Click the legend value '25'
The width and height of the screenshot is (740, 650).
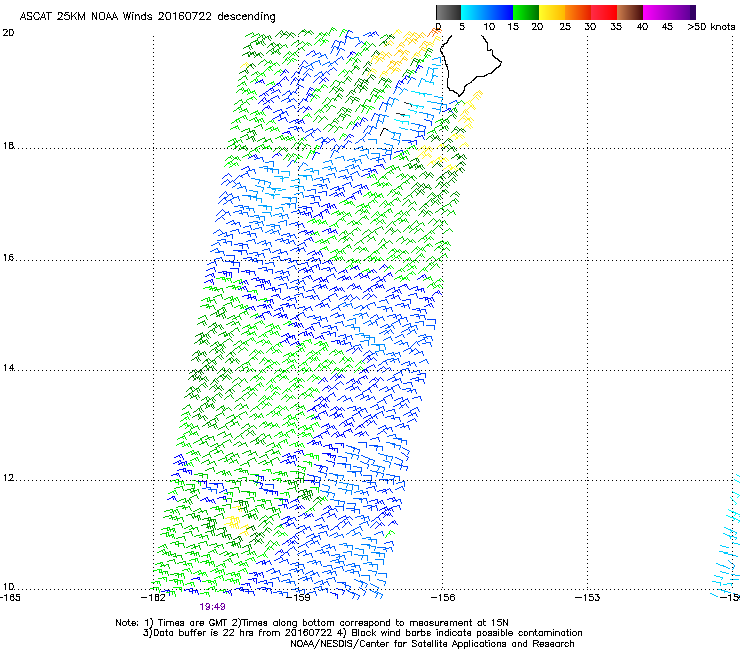[565, 27]
